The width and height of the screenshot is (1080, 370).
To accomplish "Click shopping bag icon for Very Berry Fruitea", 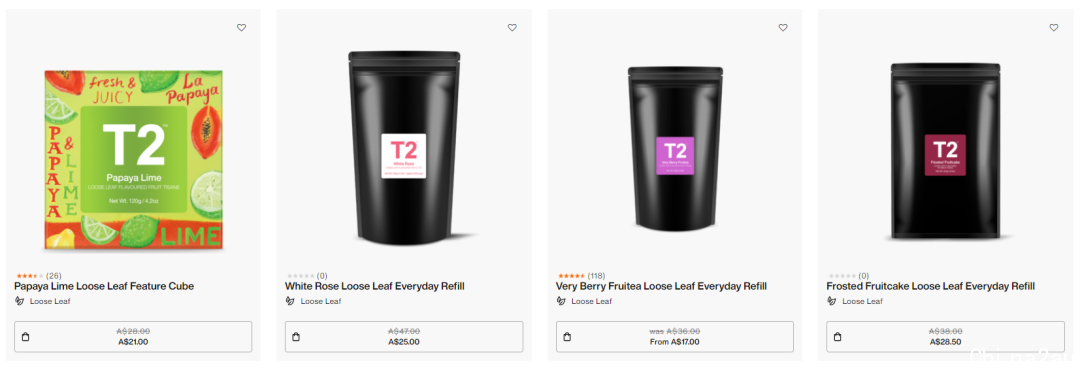I will pos(567,337).
